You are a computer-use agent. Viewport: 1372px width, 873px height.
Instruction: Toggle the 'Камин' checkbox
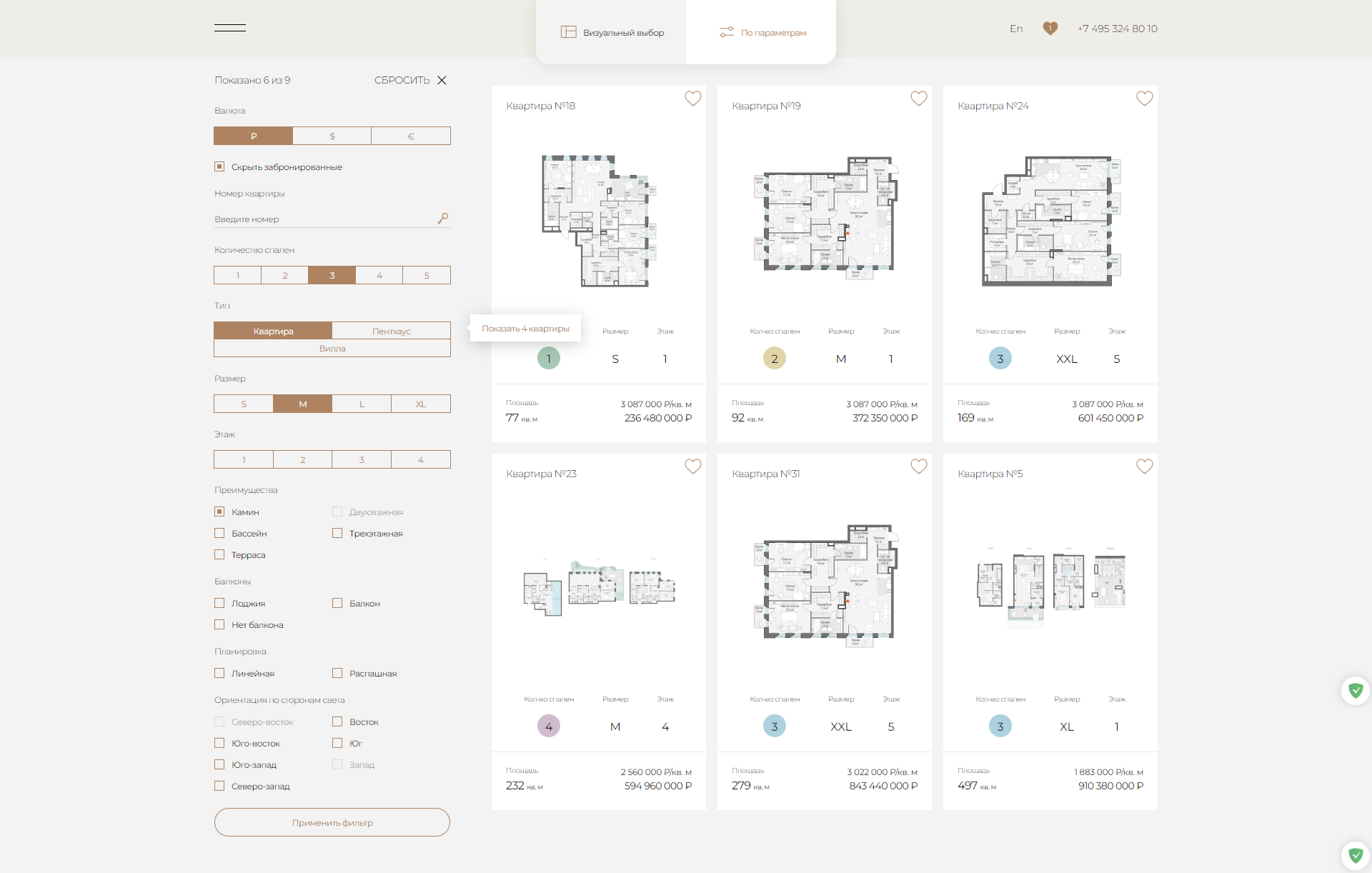pos(219,512)
